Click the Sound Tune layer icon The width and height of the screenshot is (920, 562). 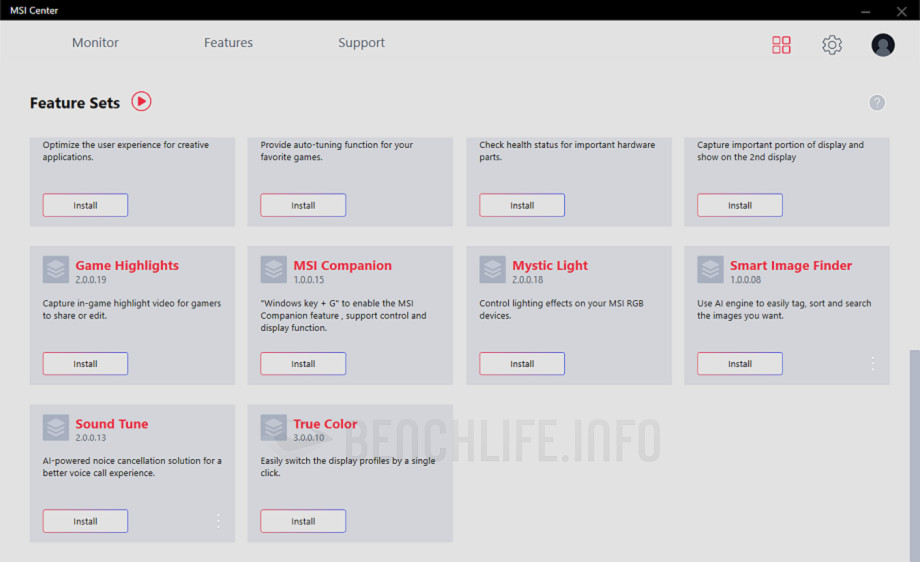point(56,428)
